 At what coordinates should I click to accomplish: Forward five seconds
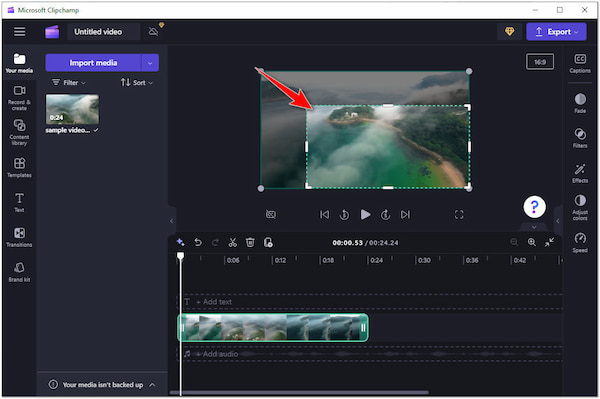pos(385,215)
